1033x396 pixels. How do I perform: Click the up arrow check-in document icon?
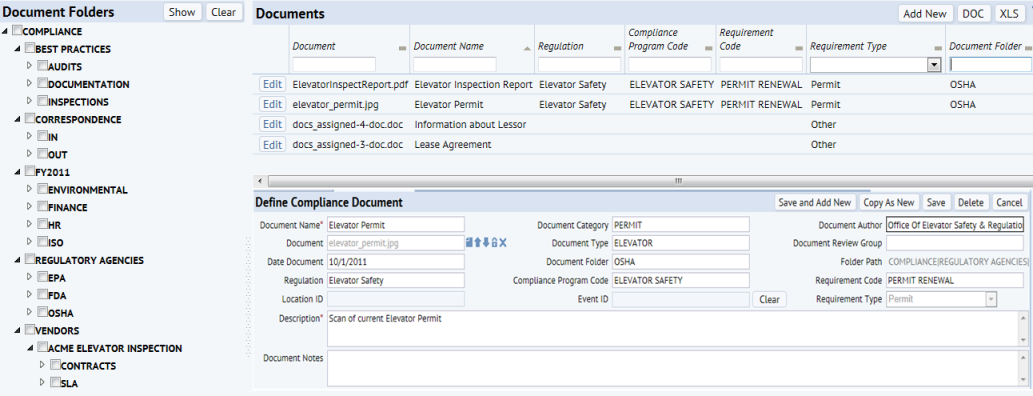(x=478, y=243)
